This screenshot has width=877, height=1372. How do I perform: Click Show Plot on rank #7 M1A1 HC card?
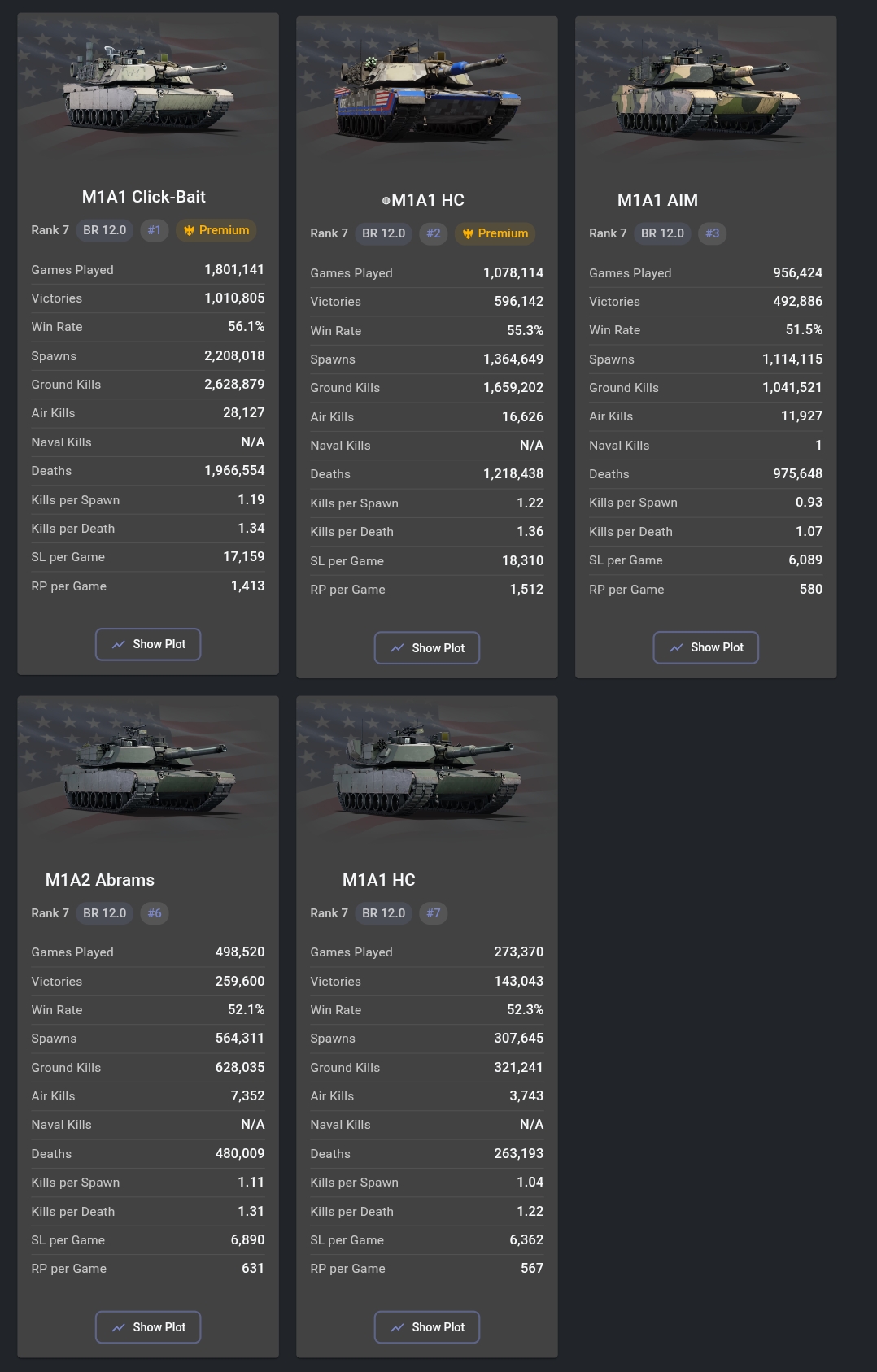[x=427, y=1327]
